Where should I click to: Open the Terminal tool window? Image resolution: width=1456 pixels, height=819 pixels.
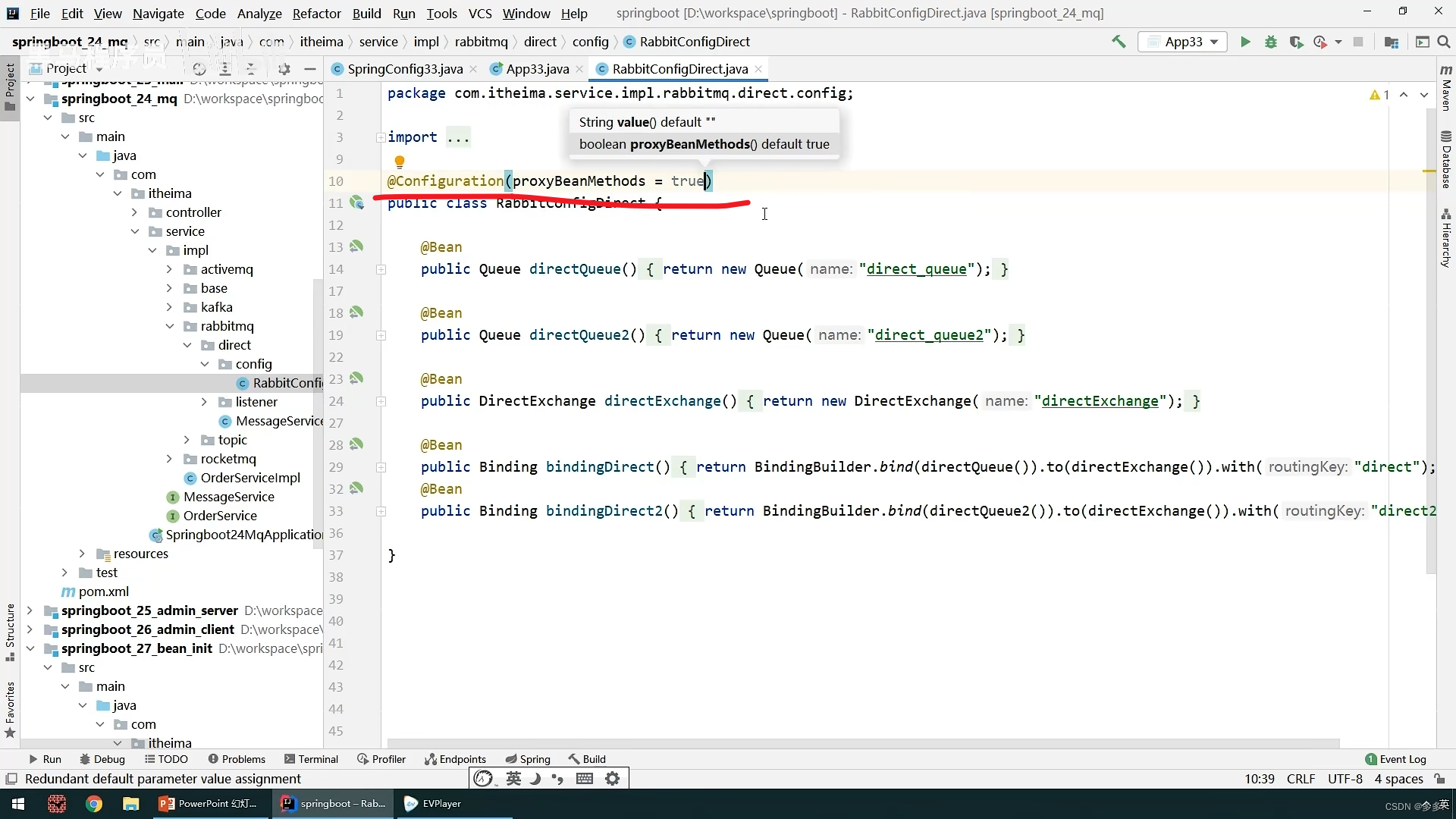click(x=311, y=759)
